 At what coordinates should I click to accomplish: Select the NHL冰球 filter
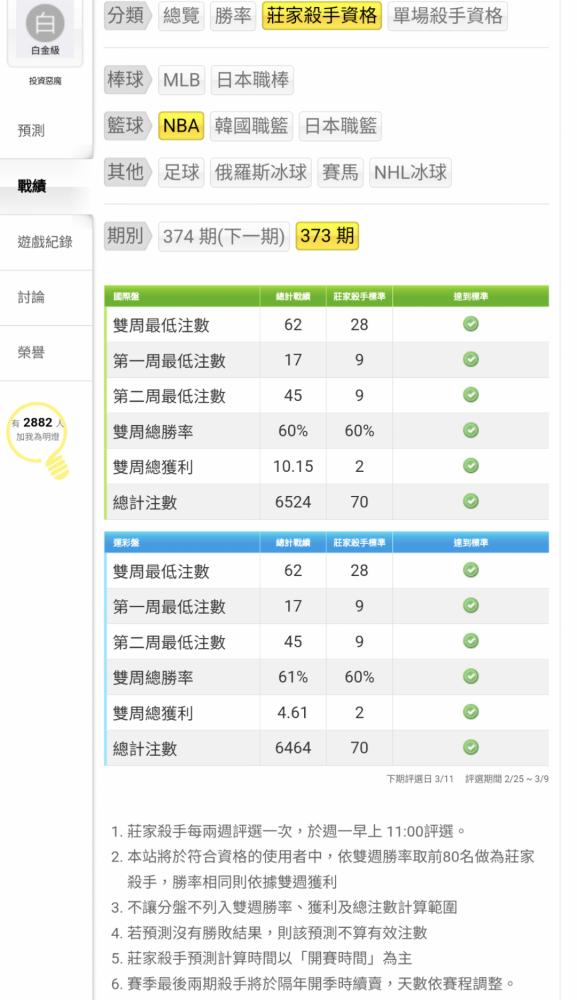[x=411, y=172]
